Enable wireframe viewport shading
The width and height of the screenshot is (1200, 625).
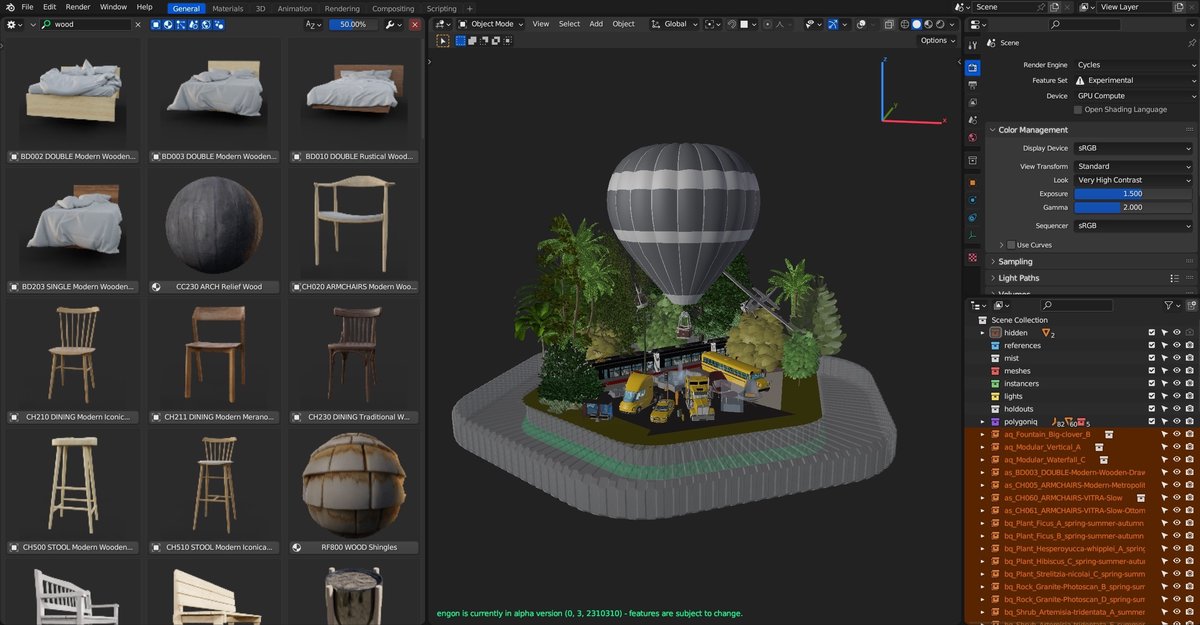point(903,24)
